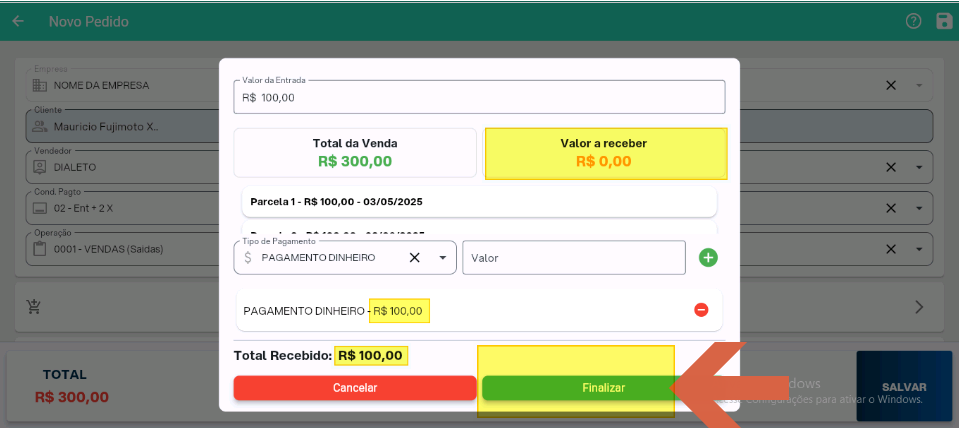Open the help question mark icon
Screen dimensions: 959x428
(913, 21)
